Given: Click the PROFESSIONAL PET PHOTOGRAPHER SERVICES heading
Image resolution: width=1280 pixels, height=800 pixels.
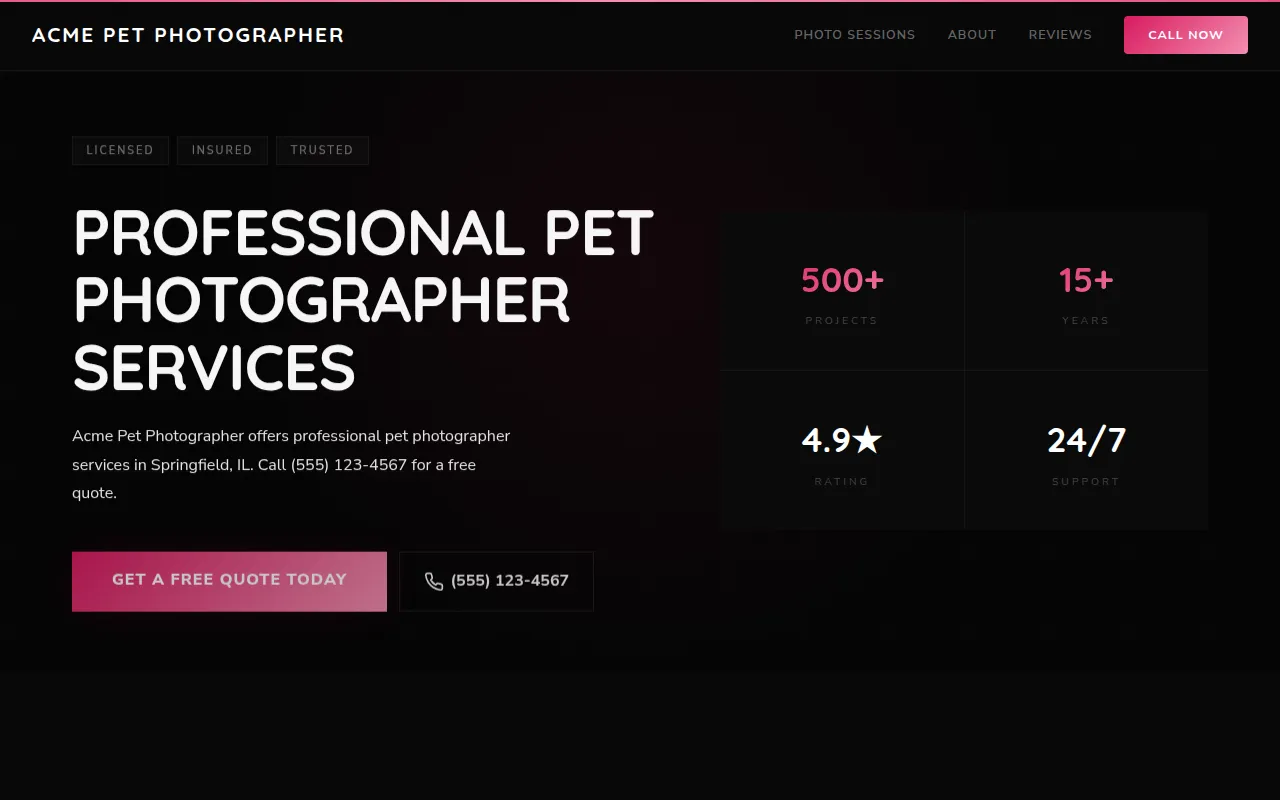Looking at the screenshot, I should coord(362,299).
